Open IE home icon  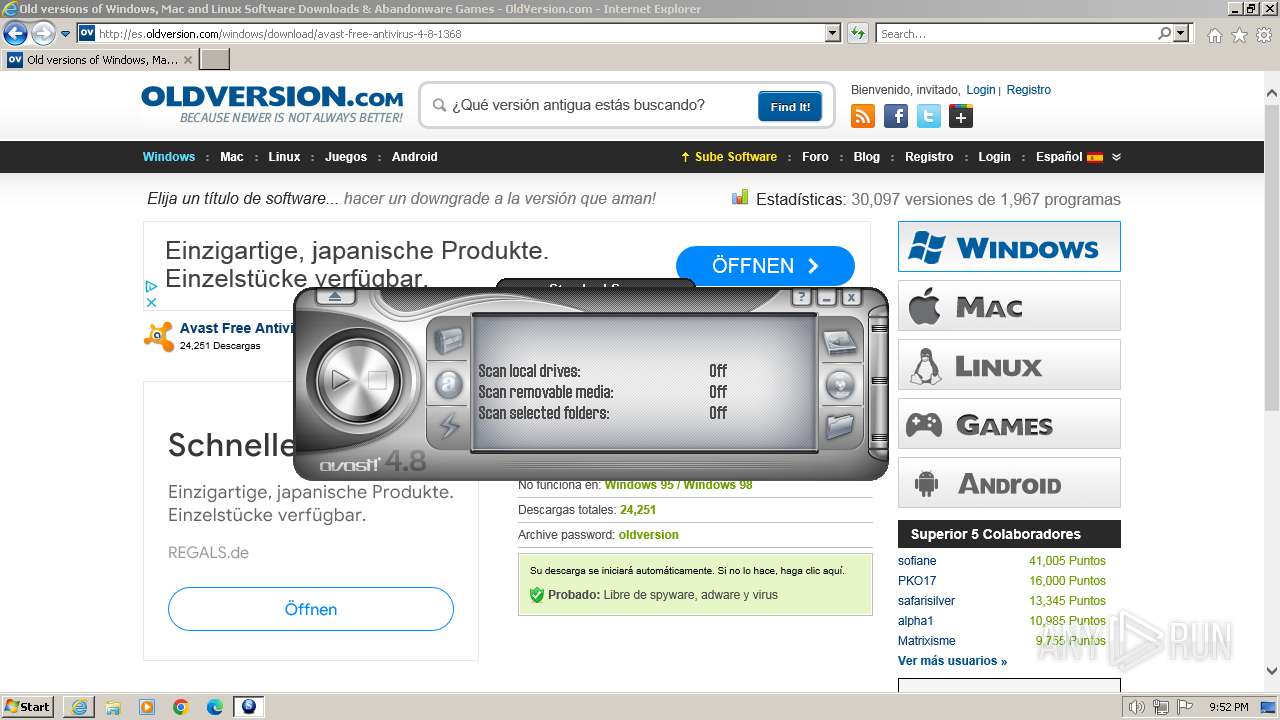point(1214,35)
